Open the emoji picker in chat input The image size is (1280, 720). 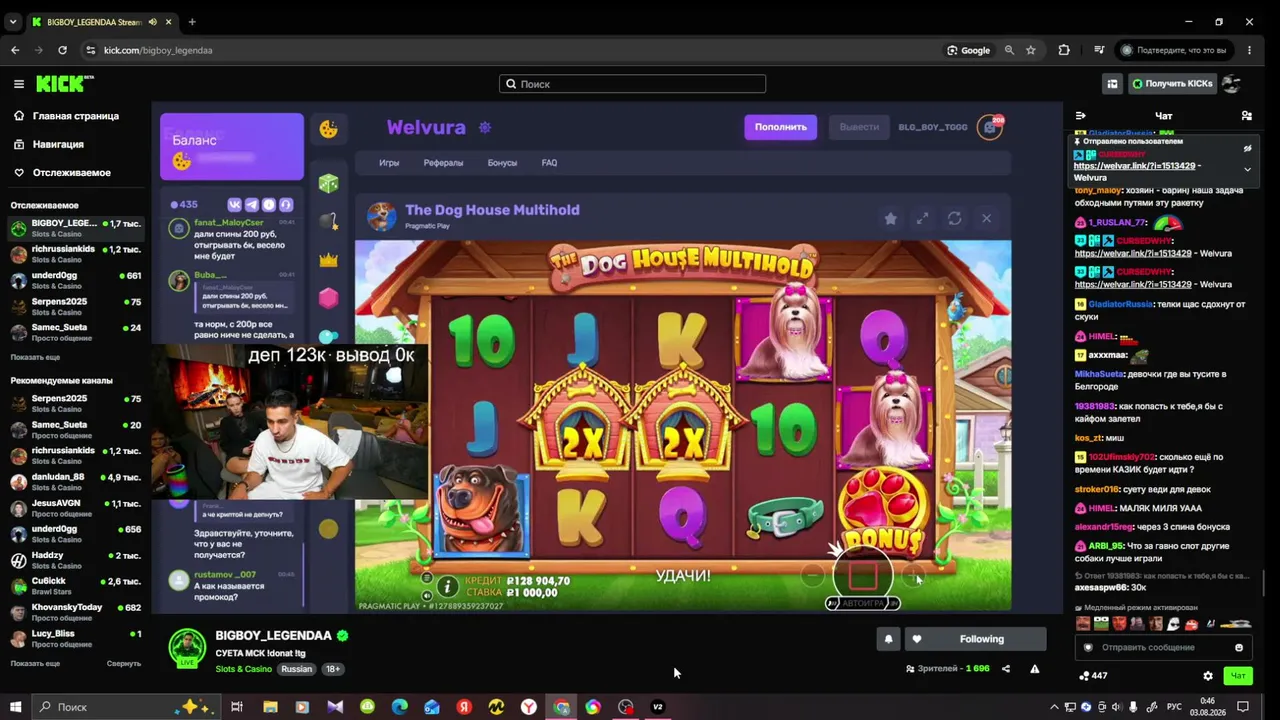[x=1239, y=647]
